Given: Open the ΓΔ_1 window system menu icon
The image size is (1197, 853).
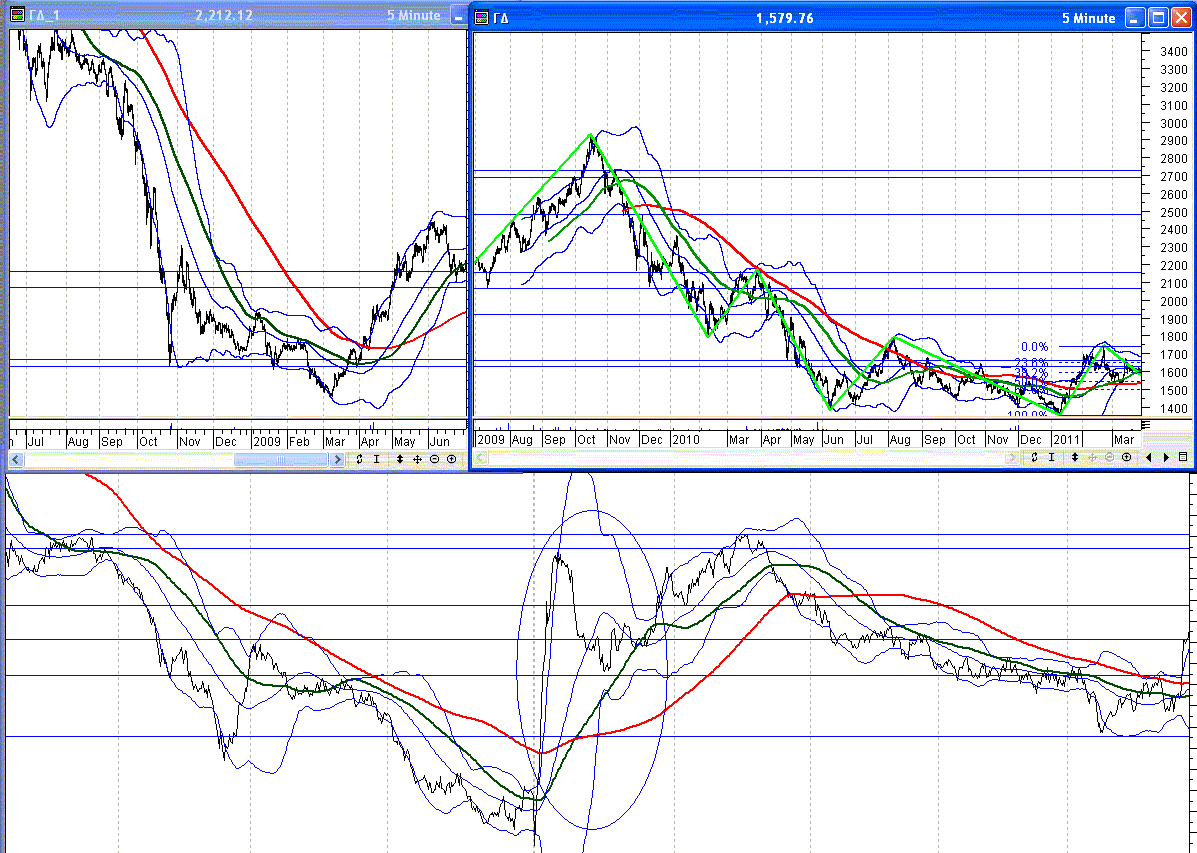Looking at the screenshot, I should [x=17, y=16].
